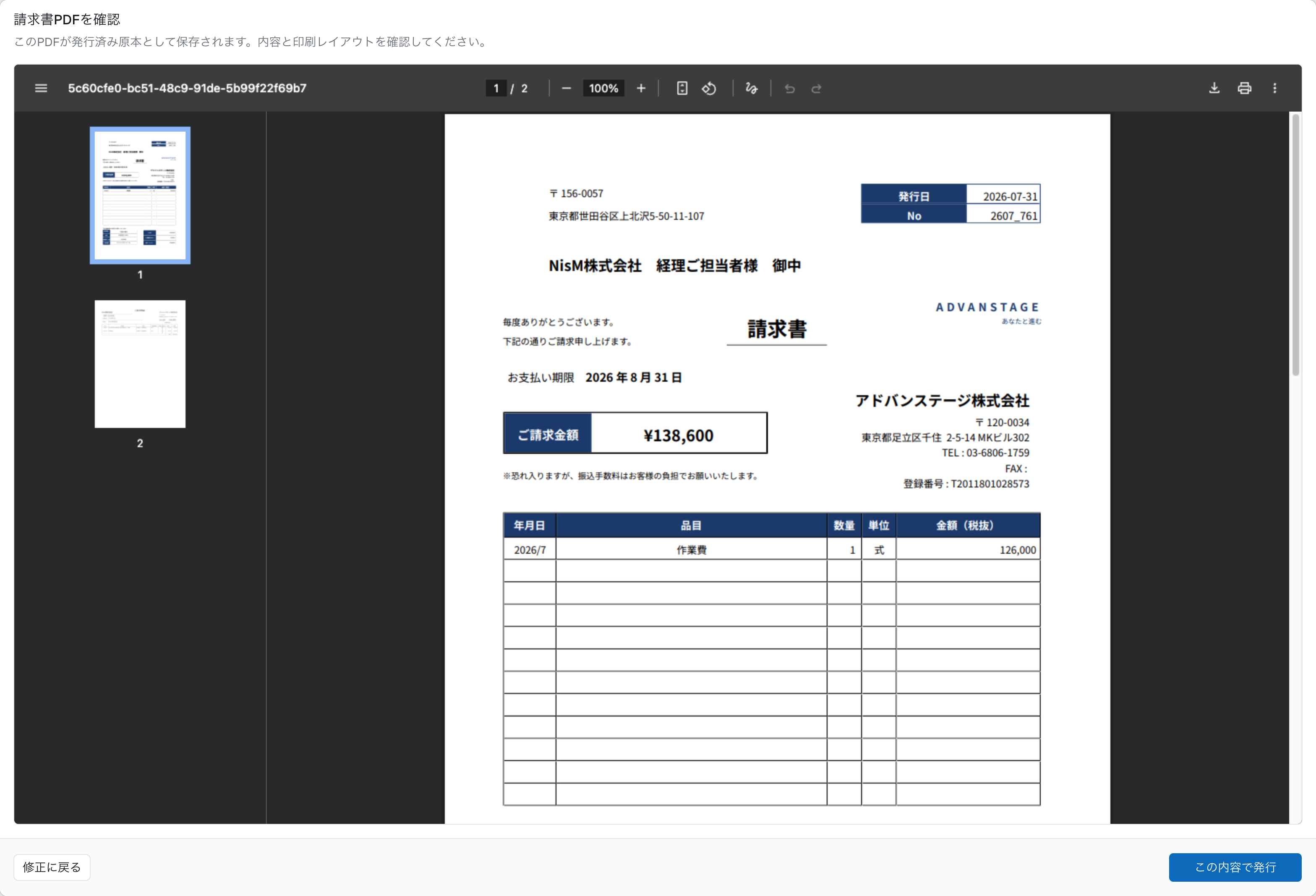Zoom in with the plus icon

click(641, 88)
